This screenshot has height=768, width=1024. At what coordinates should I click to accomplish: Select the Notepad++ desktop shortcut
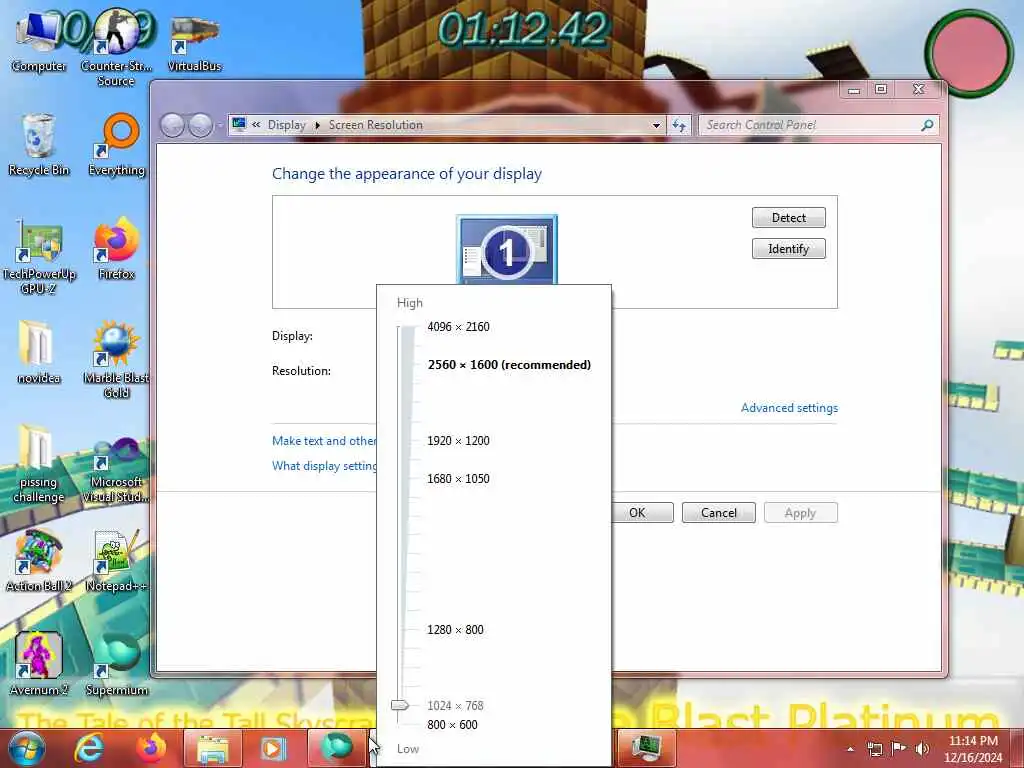click(x=116, y=560)
